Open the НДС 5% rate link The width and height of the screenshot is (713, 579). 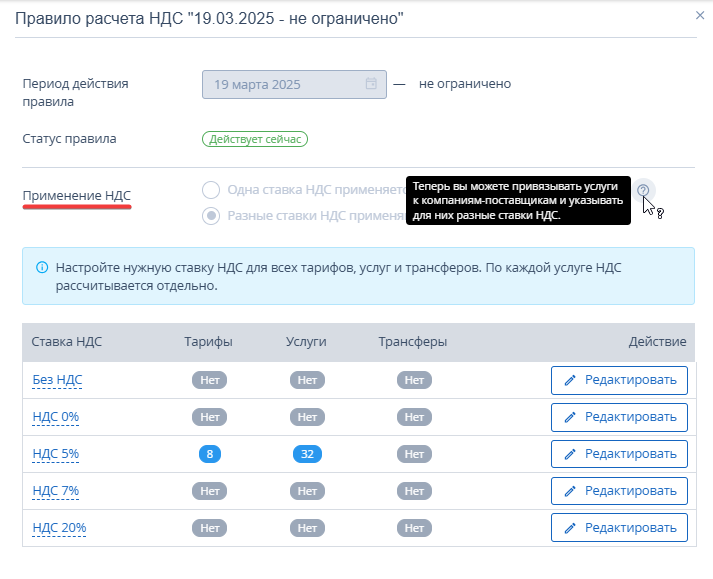tap(56, 454)
